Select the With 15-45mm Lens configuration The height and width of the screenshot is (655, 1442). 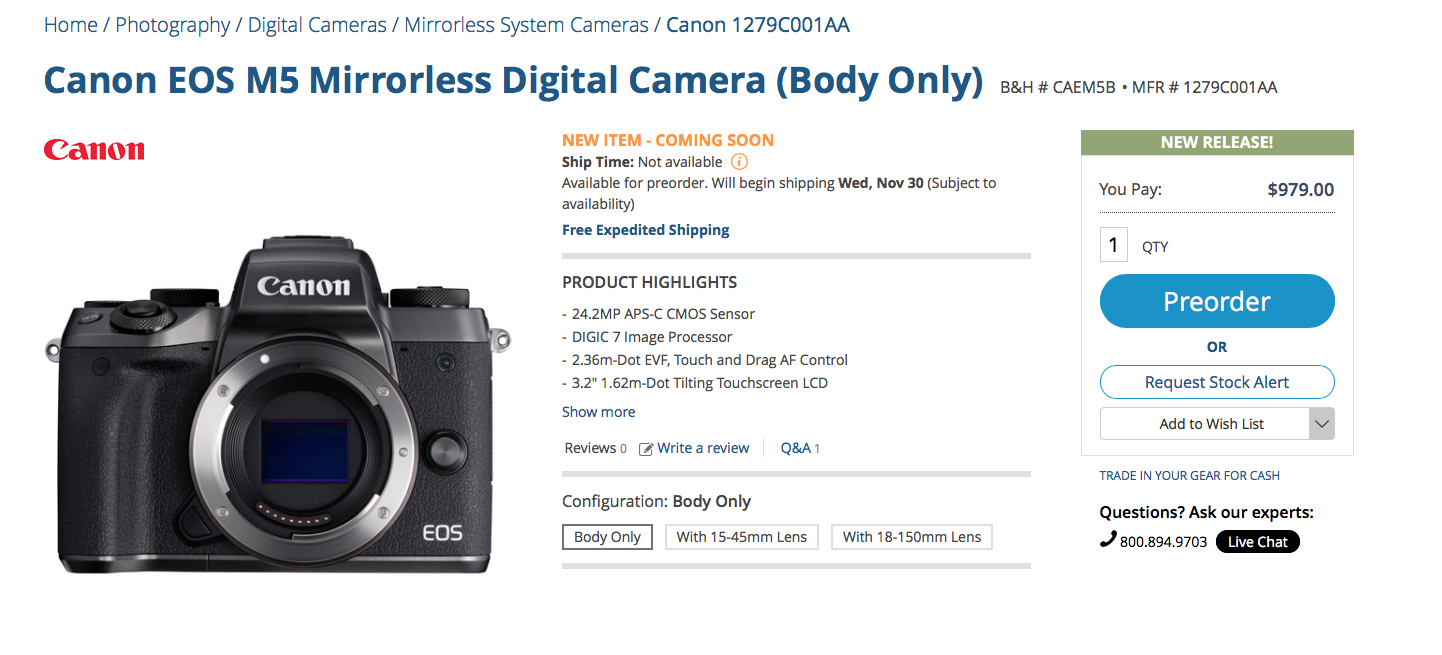[x=742, y=537]
